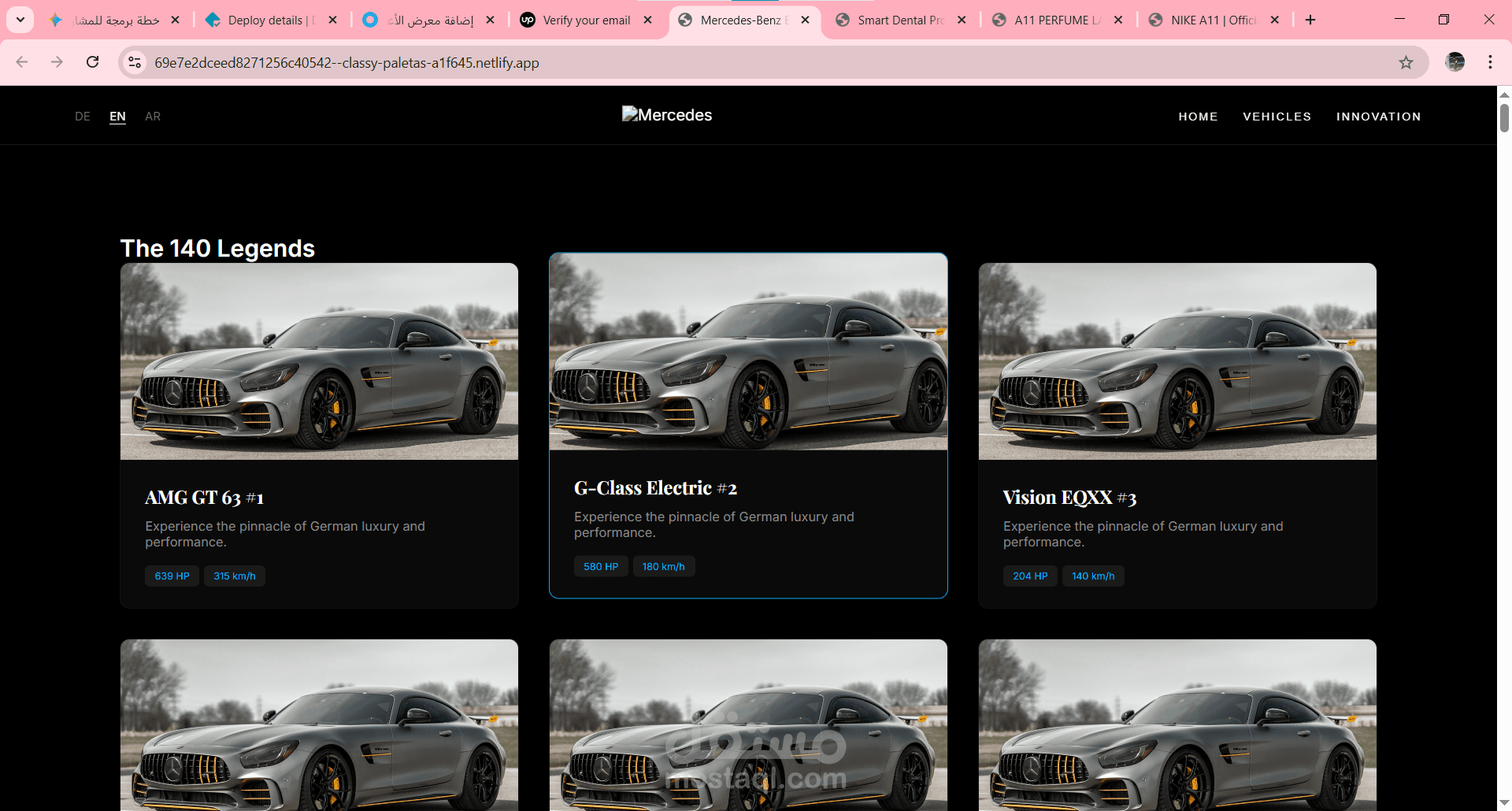Click the 'AMG GT 63 #1' title

205,498
